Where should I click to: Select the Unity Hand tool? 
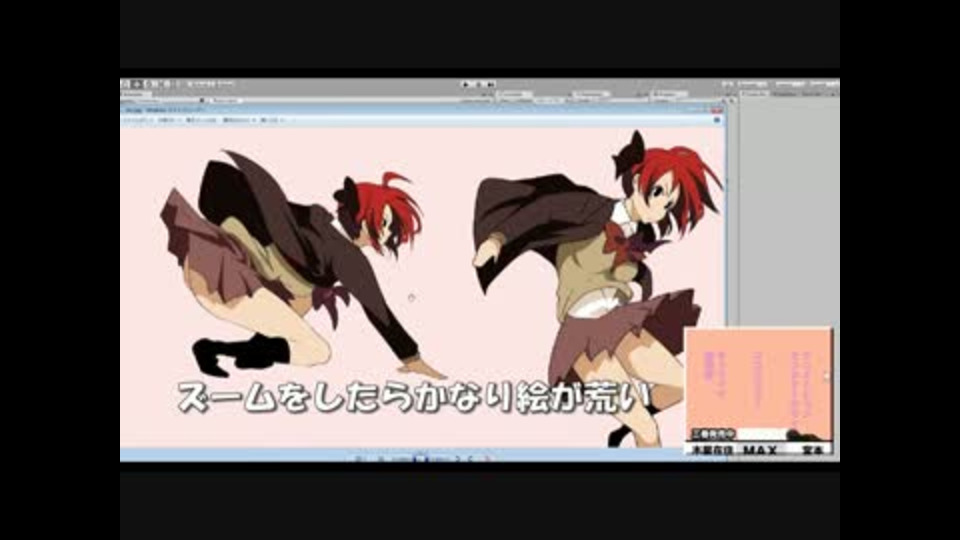coord(126,84)
